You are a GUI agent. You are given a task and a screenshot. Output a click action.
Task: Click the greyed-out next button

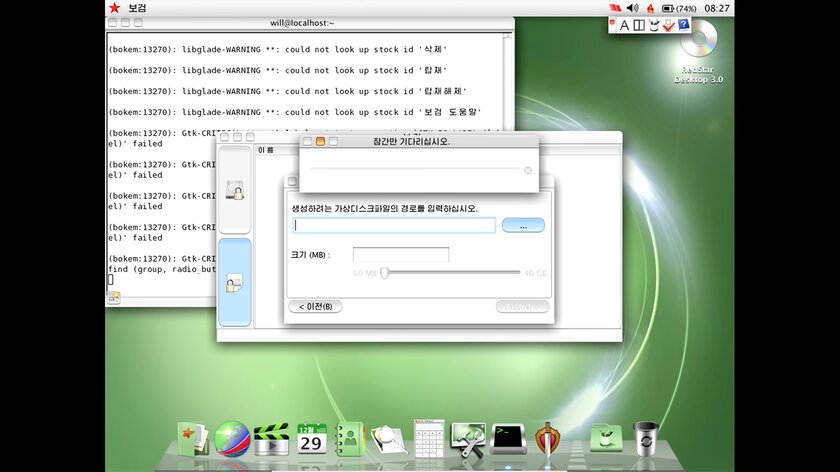pyautogui.click(x=522, y=306)
